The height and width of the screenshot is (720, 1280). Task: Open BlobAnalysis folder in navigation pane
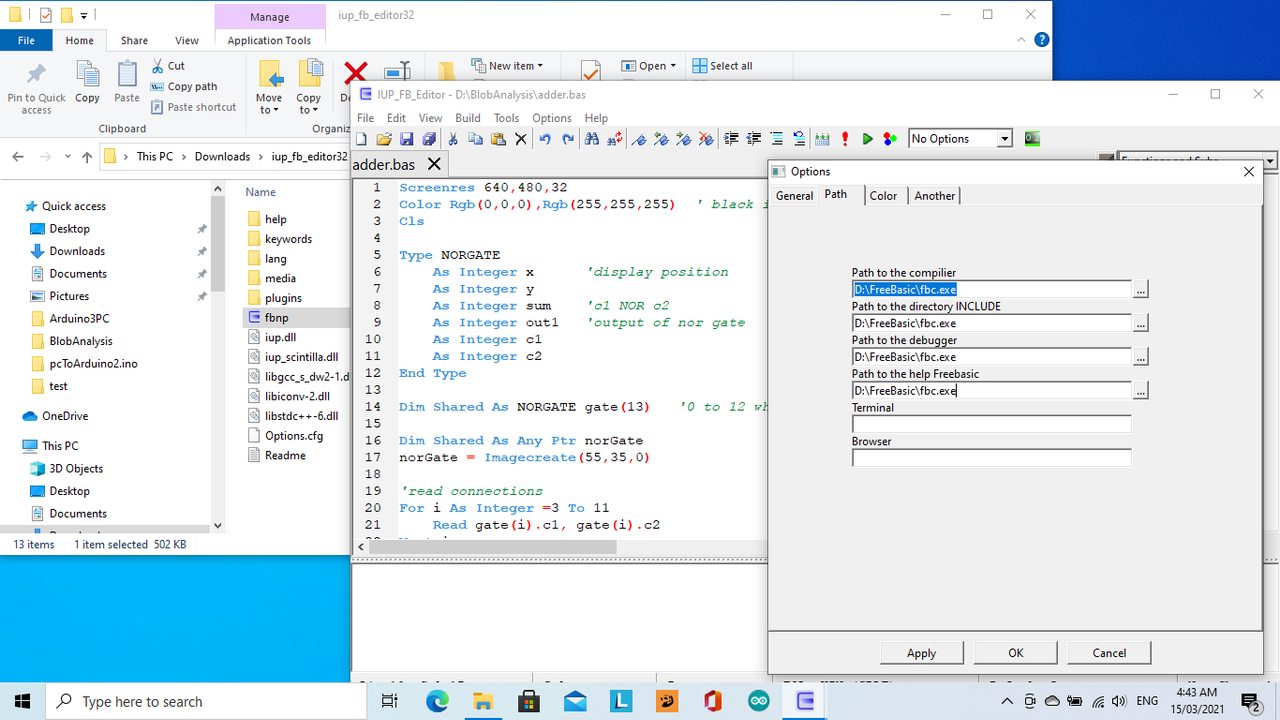click(x=80, y=341)
